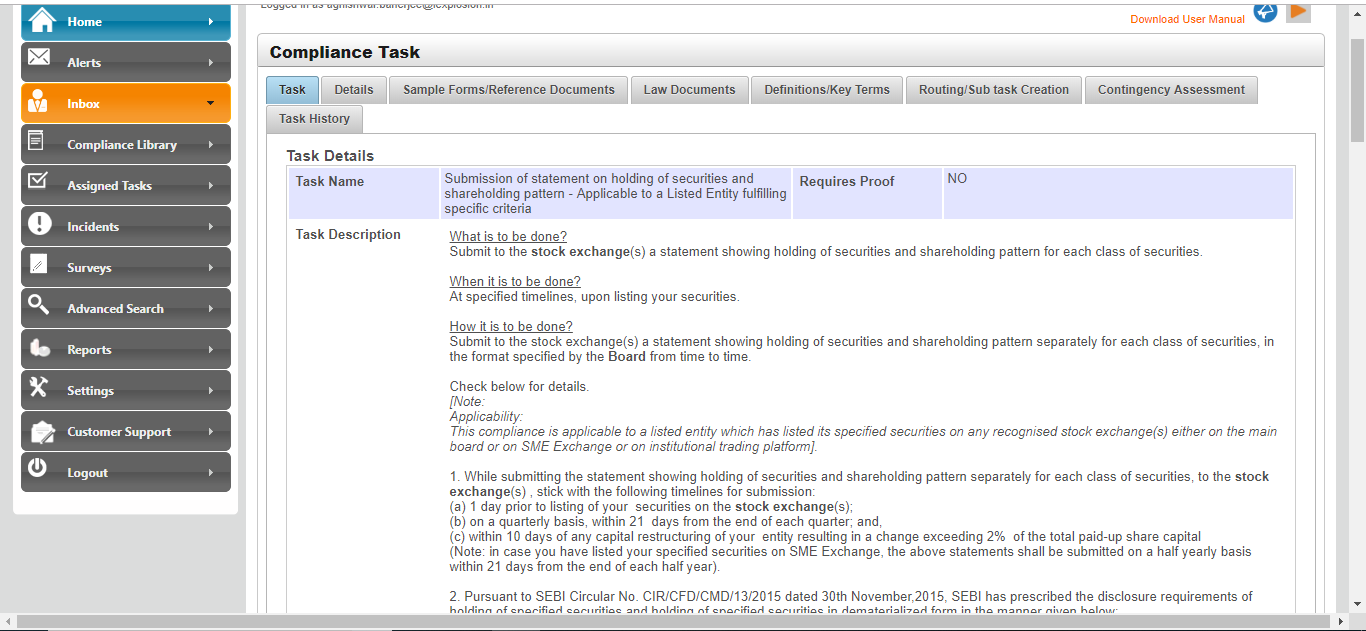1366x631 pixels.
Task: Open the Surveys menu item
Action: pos(125,267)
